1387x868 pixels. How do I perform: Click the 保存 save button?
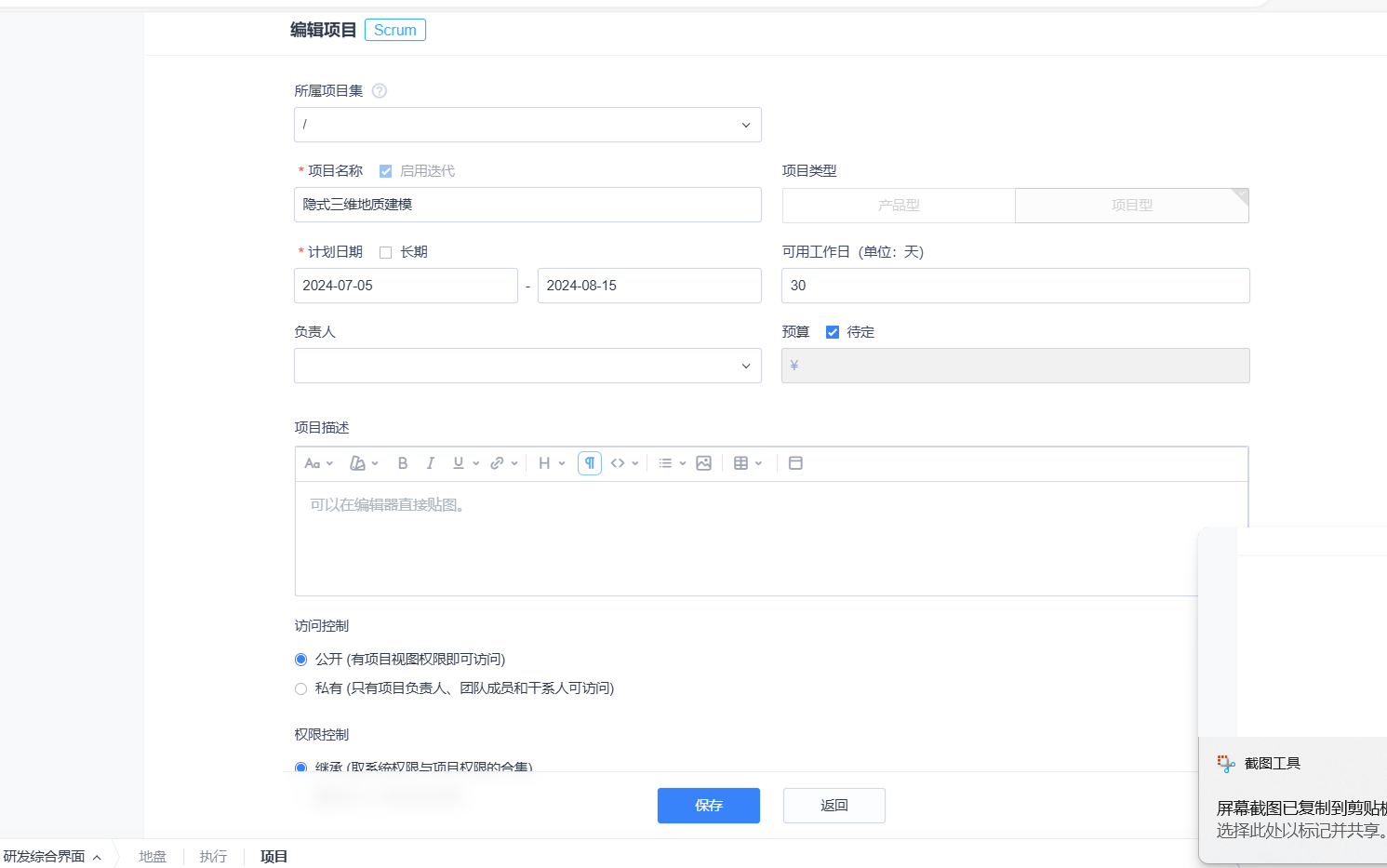(708, 806)
